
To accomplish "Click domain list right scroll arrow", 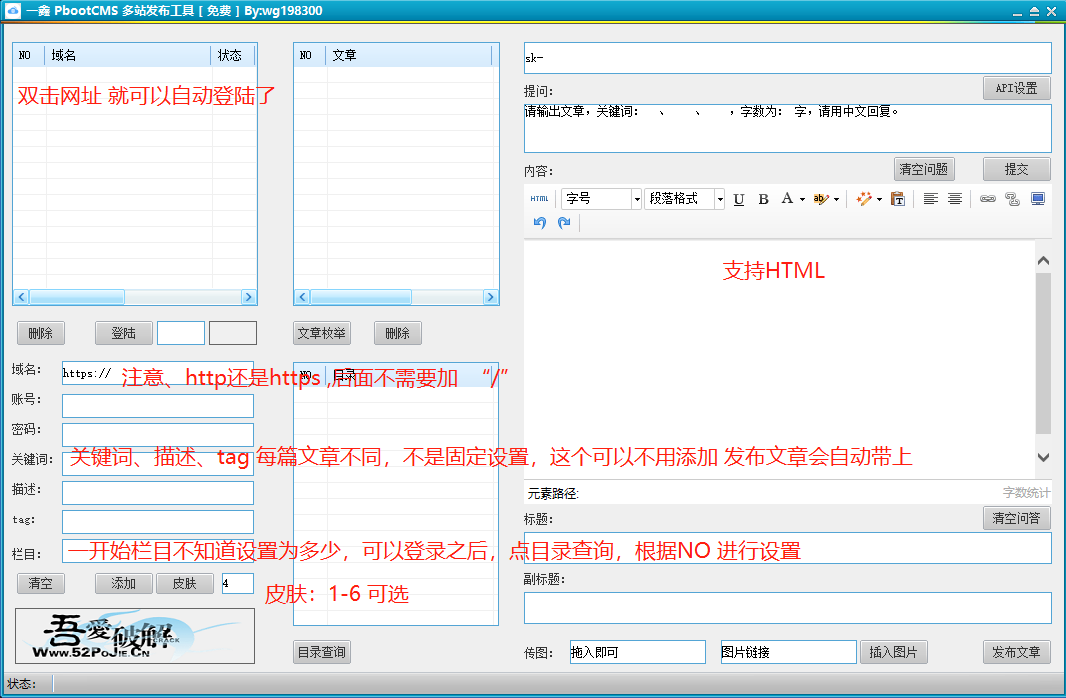I will click(248, 297).
